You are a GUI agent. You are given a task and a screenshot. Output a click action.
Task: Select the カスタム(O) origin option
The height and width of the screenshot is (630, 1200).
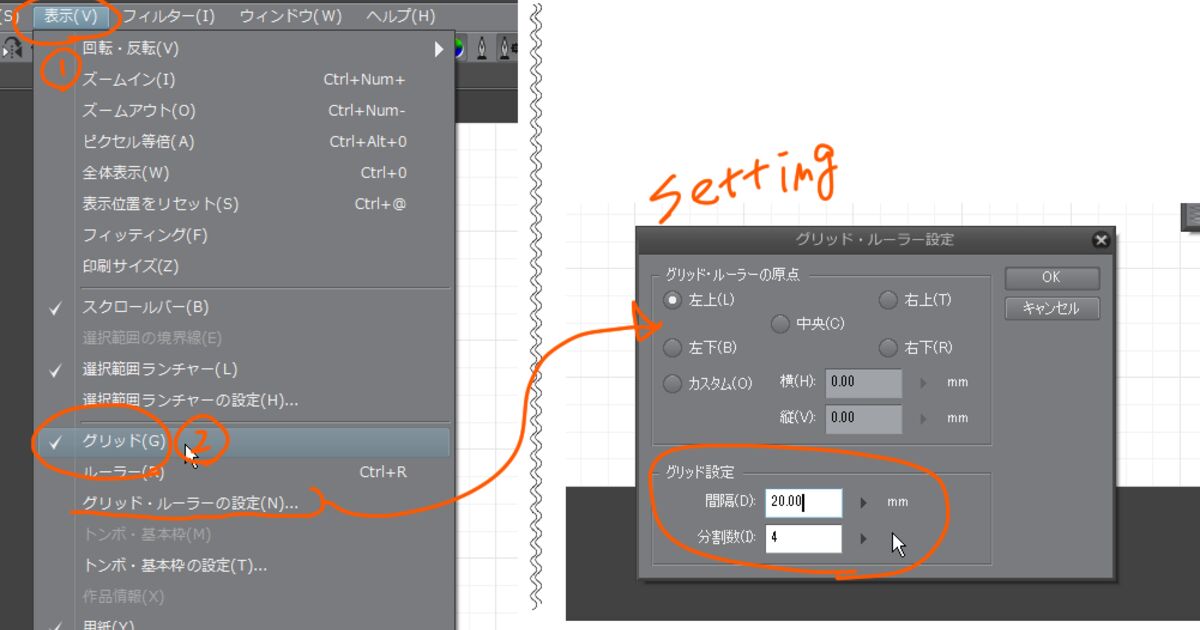point(673,383)
